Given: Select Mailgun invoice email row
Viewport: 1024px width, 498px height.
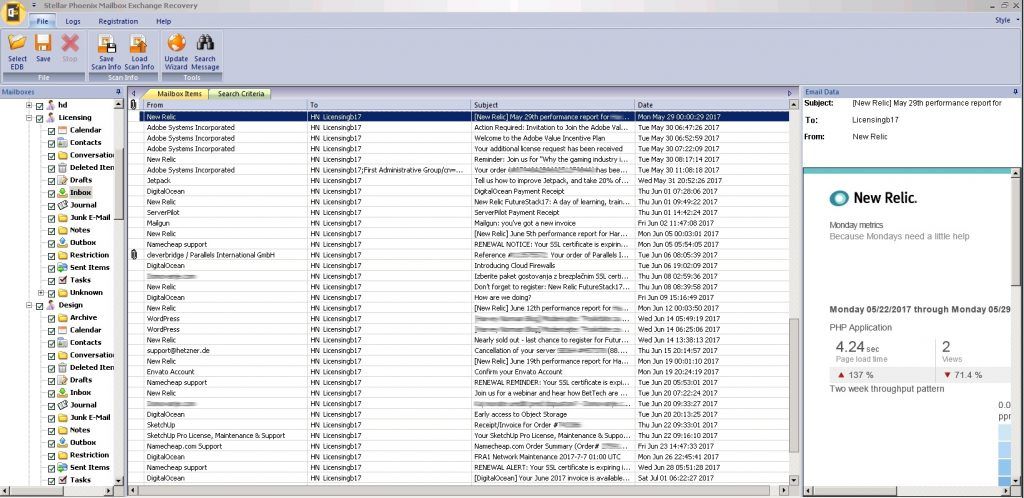Looking at the screenshot, I should click(458, 223).
